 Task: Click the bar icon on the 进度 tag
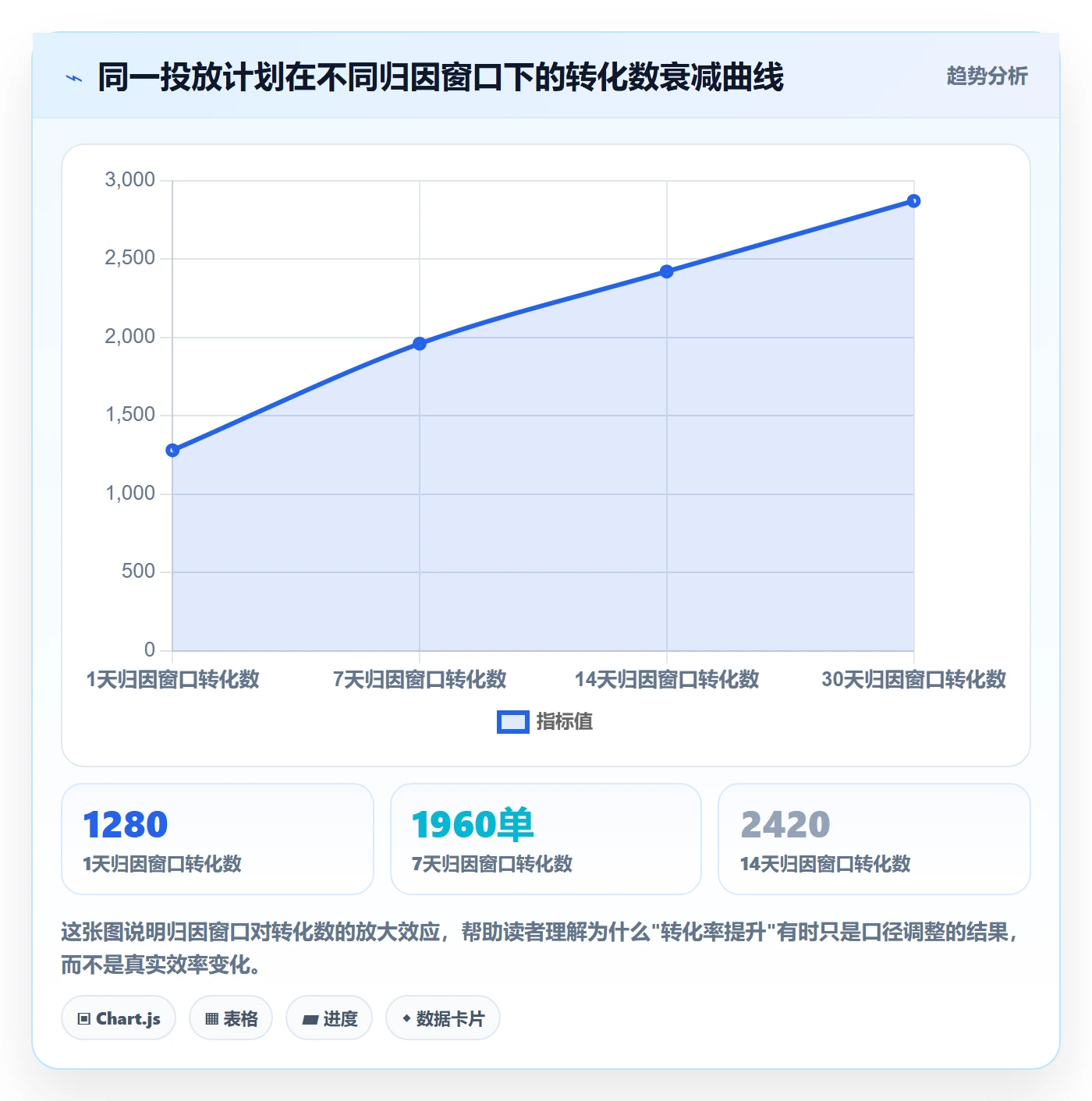(x=310, y=1019)
